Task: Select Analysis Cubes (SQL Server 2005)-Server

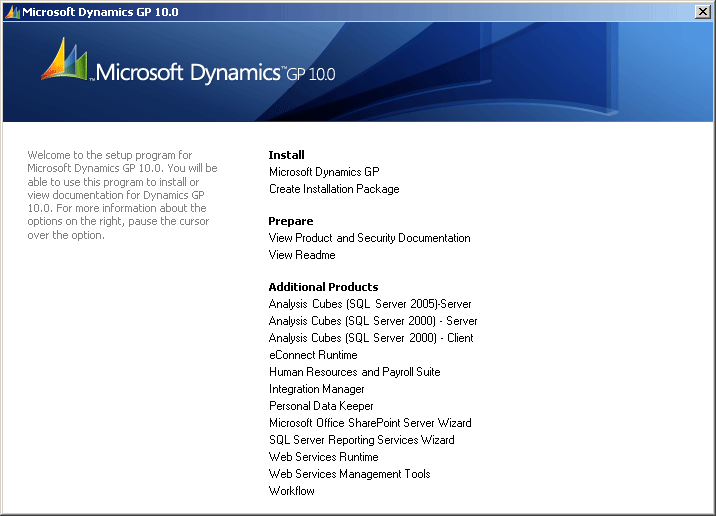Action: coord(370,304)
